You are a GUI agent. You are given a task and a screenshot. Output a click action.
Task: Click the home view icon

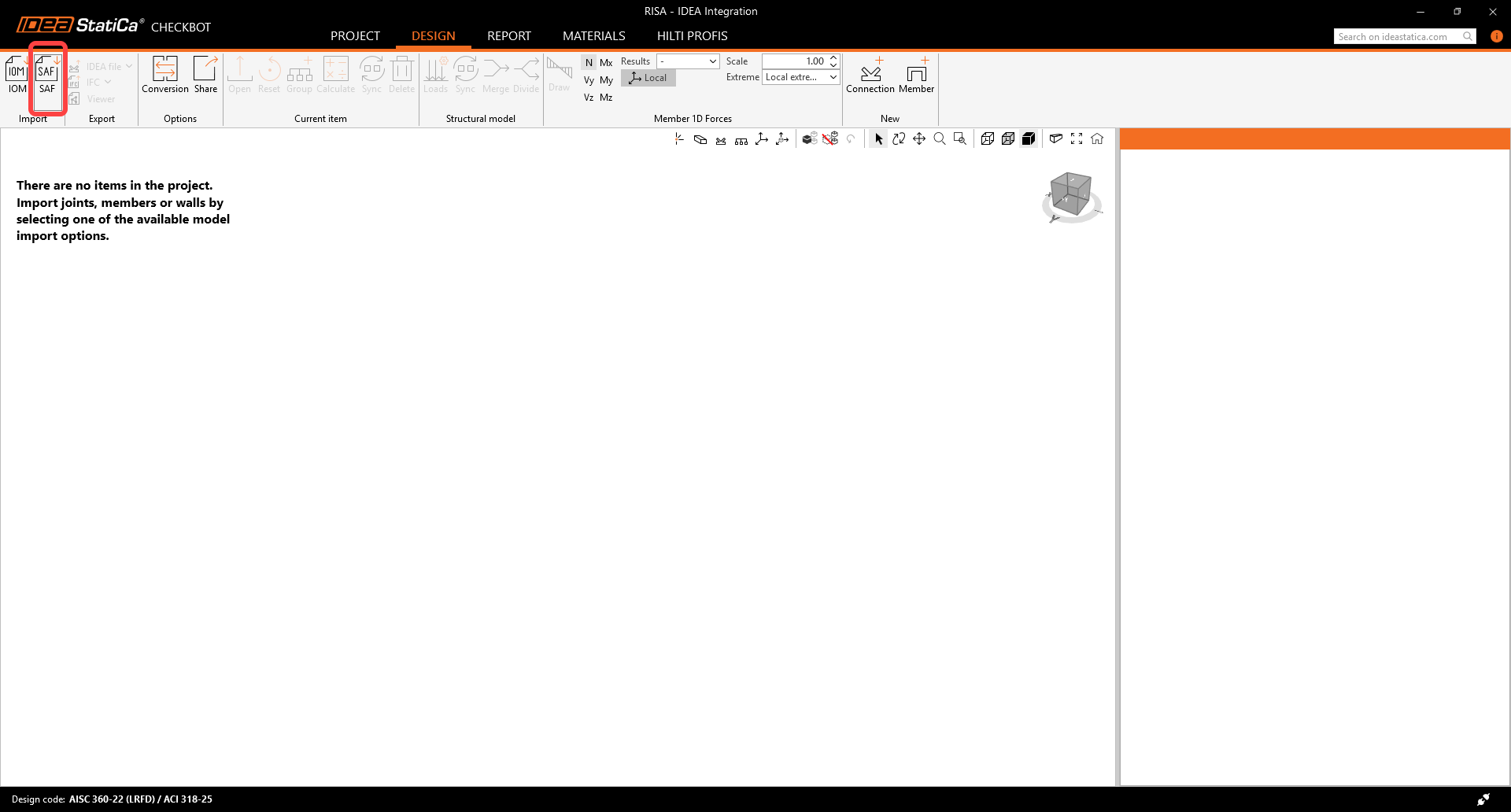click(x=1097, y=138)
